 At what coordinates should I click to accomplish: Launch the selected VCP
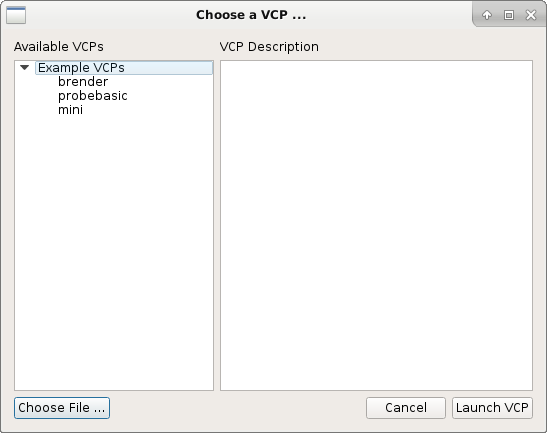click(492, 408)
